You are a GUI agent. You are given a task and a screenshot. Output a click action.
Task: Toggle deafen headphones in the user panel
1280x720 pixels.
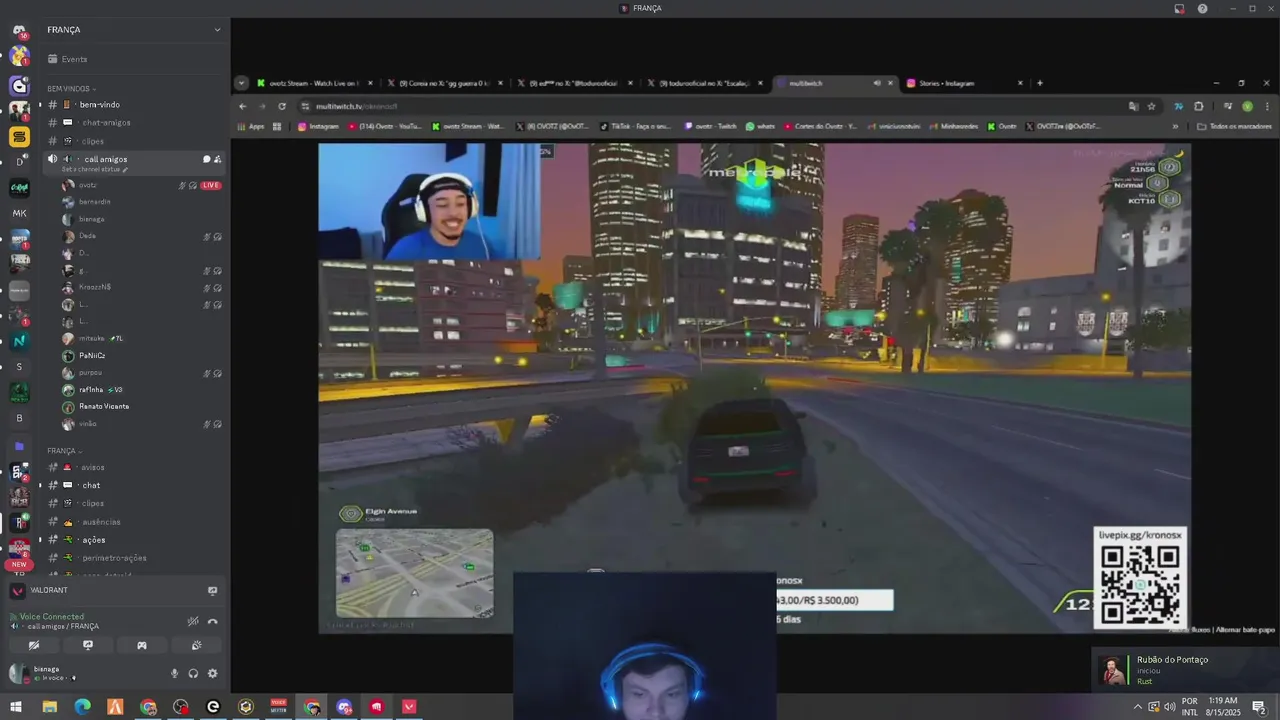click(x=193, y=674)
